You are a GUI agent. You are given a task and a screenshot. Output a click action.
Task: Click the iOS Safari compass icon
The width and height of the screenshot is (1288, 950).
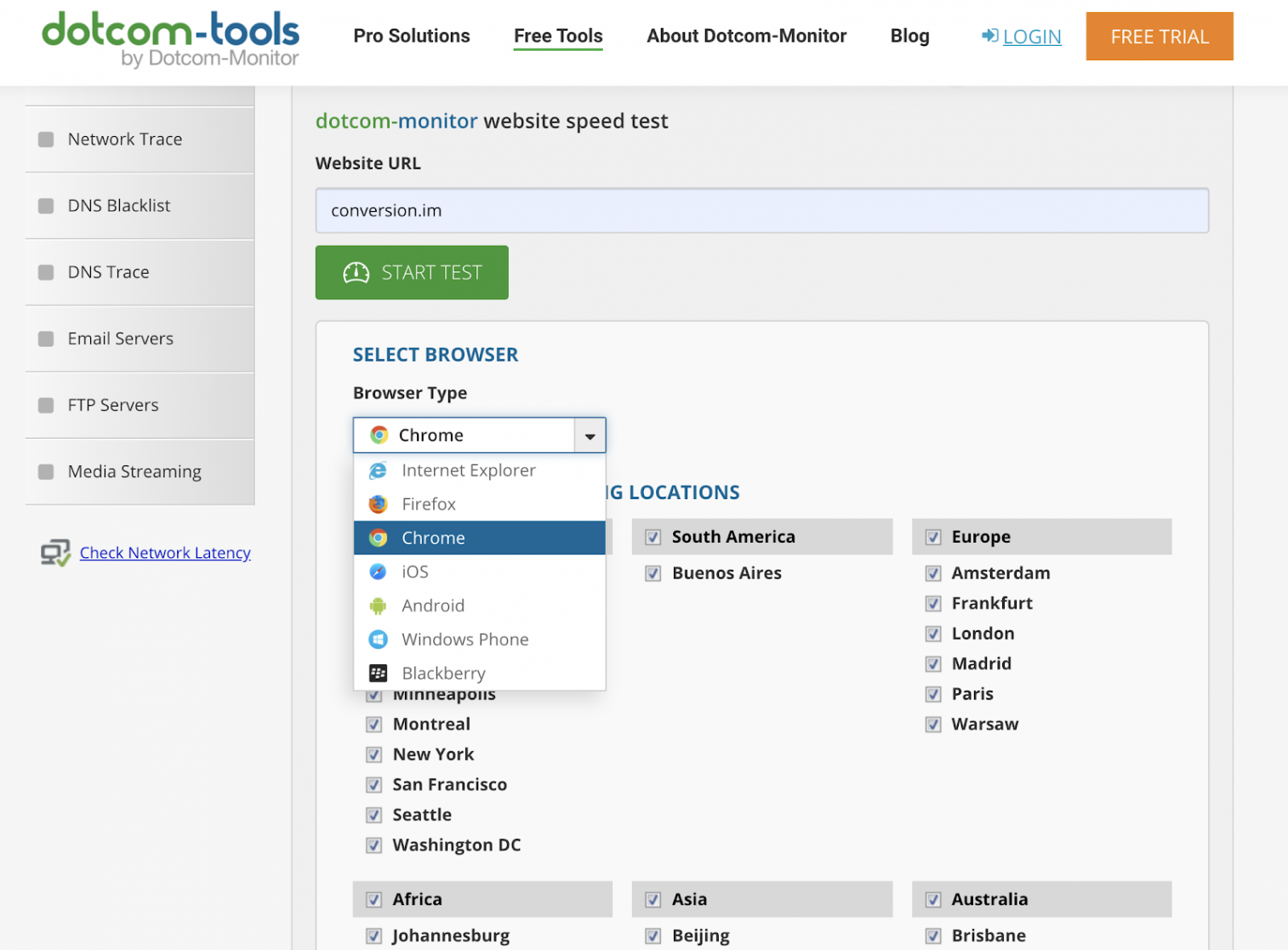379,572
